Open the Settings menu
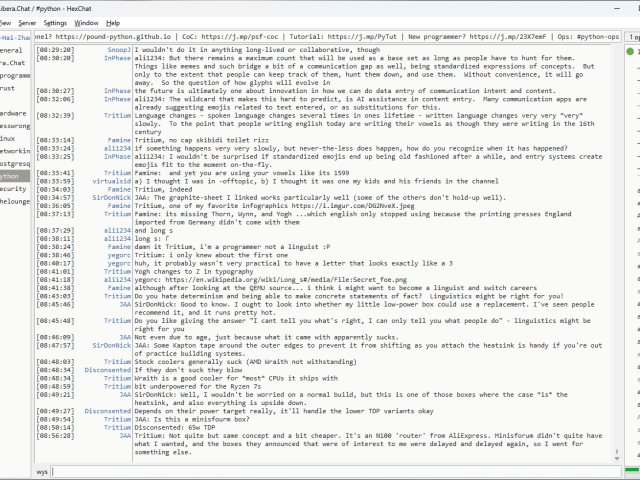Viewport: 640px width, 480px height. click(x=55, y=22)
